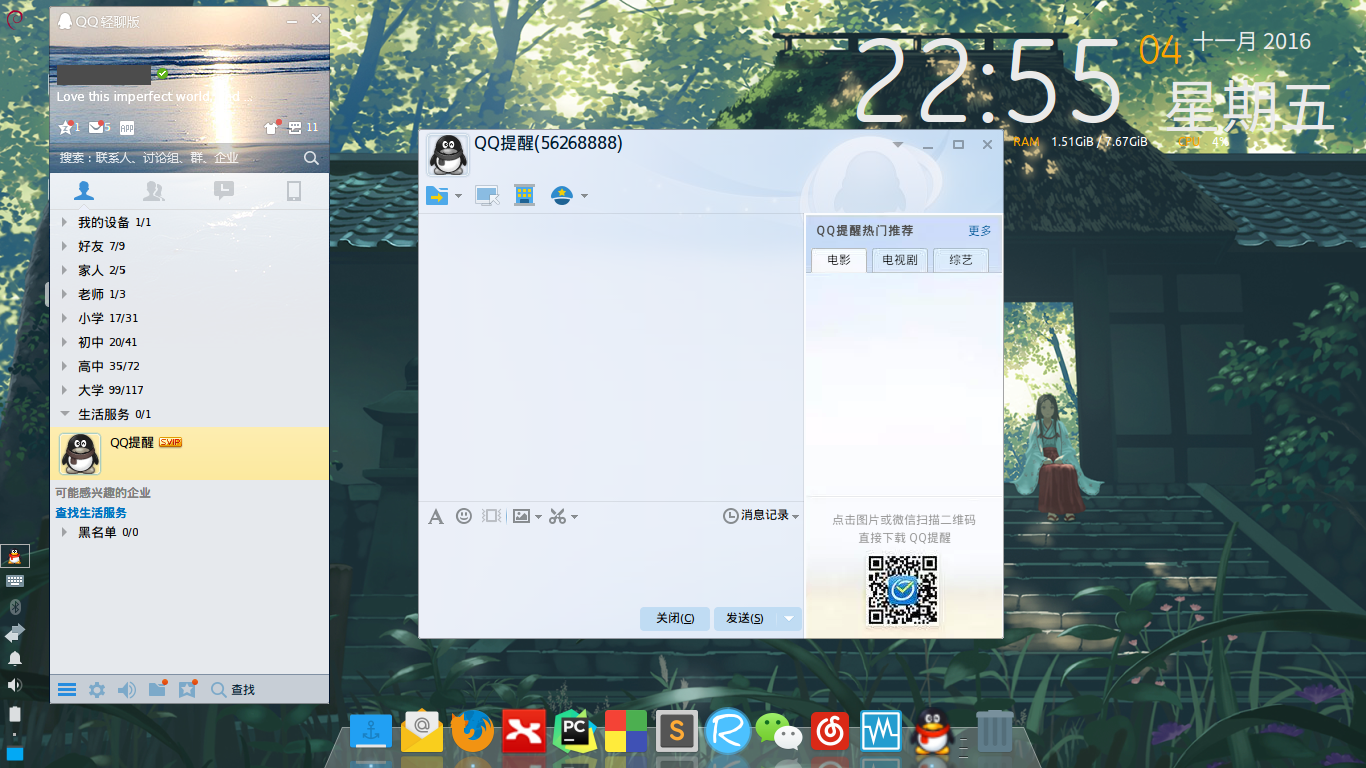
Task: Click the search magnifier in QQ panel
Action: point(311,158)
